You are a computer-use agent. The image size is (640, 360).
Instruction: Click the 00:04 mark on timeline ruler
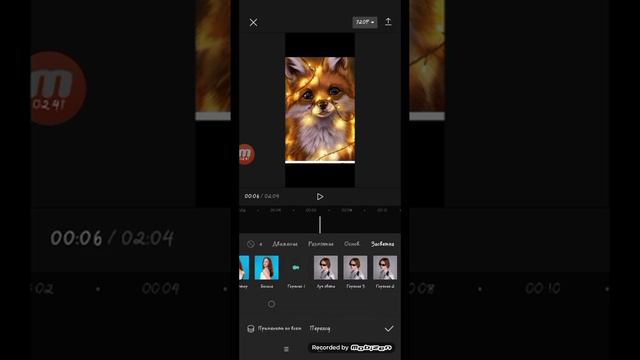tap(276, 210)
